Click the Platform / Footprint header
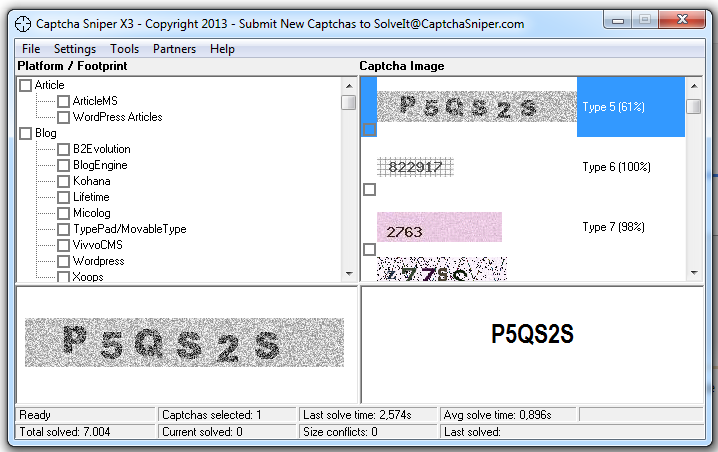718x452 pixels. pos(72,66)
